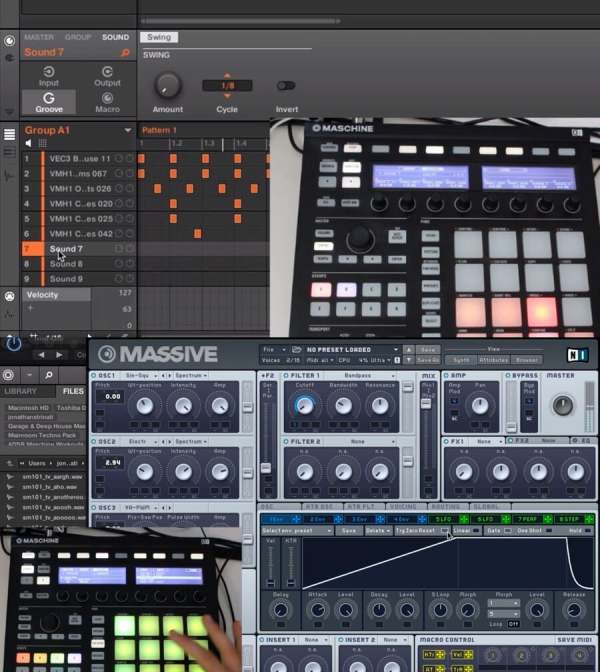Open the No Preset Loaded dropdown
This screenshot has height=672, width=600.
[351, 350]
